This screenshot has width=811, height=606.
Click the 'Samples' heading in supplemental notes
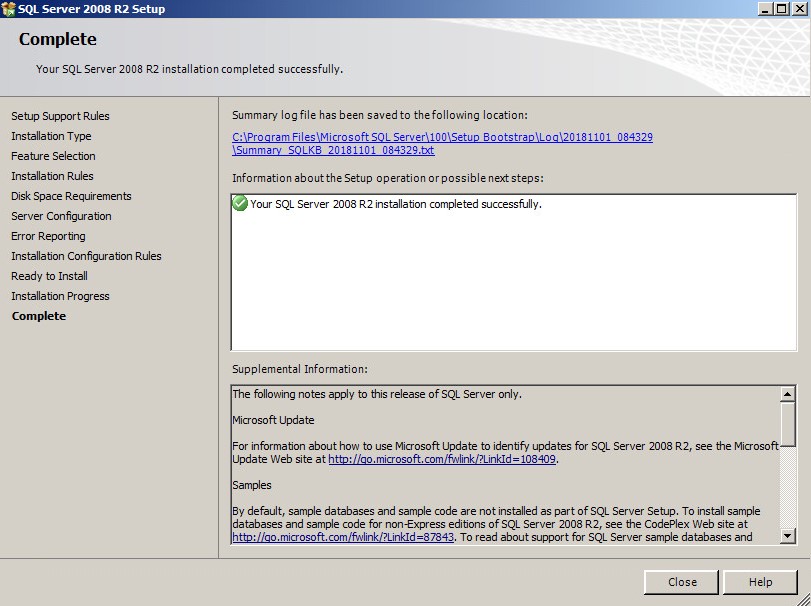[x=252, y=485]
